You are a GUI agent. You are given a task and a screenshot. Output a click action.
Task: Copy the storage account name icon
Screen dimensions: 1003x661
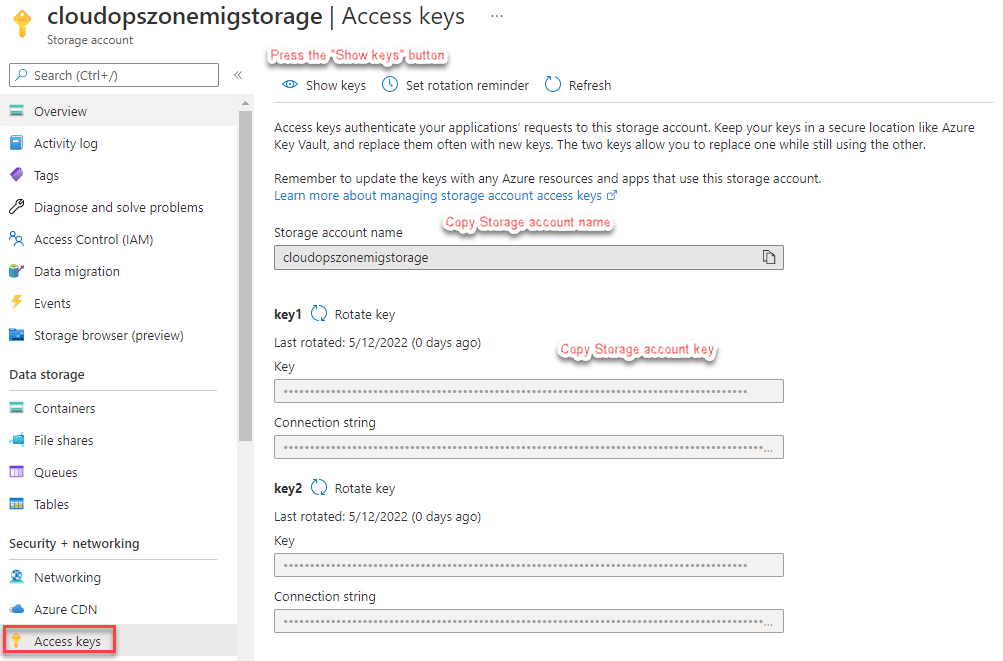769,258
